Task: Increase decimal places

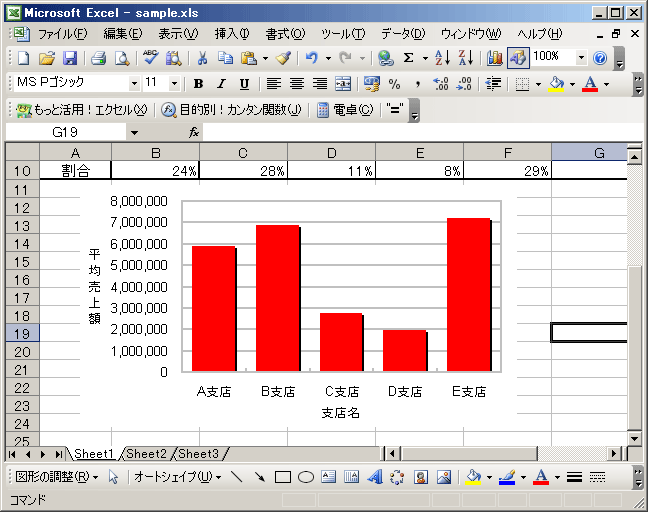Action: [x=441, y=84]
